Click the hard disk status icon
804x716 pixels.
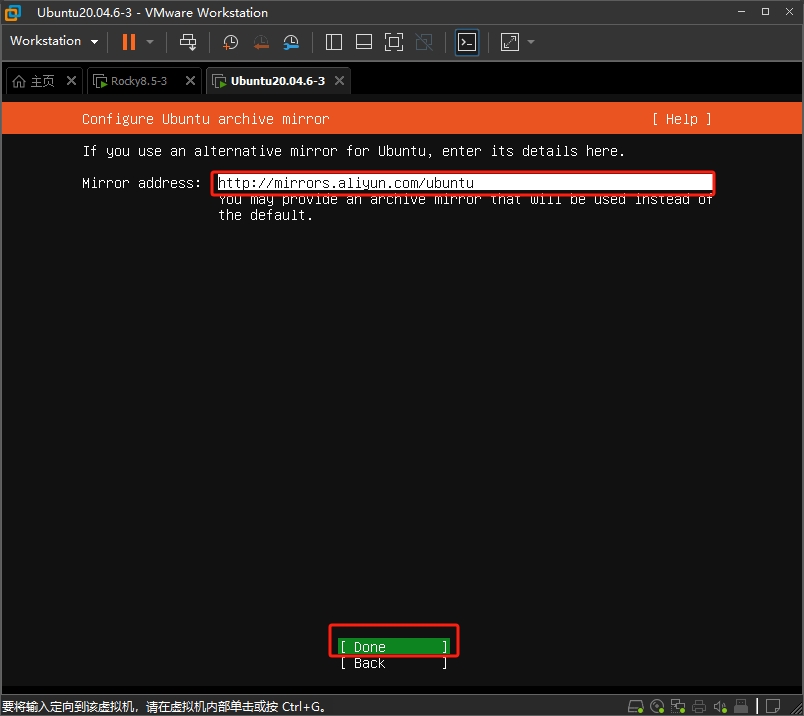coord(636,707)
